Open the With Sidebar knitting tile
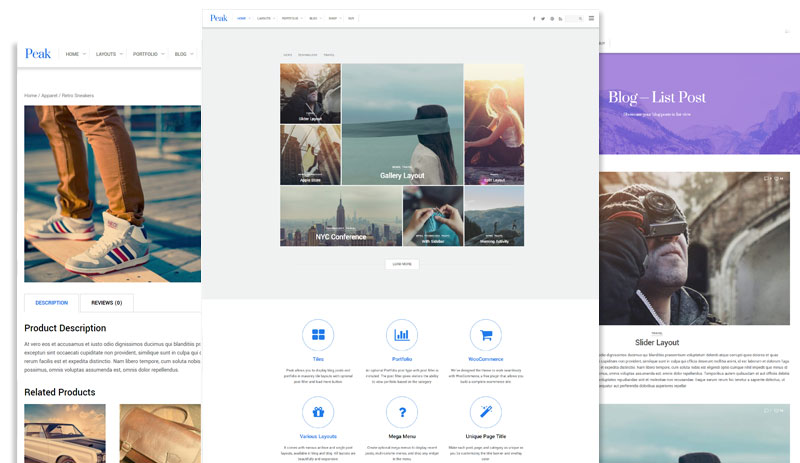This screenshot has width=800, height=463. point(433,216)
